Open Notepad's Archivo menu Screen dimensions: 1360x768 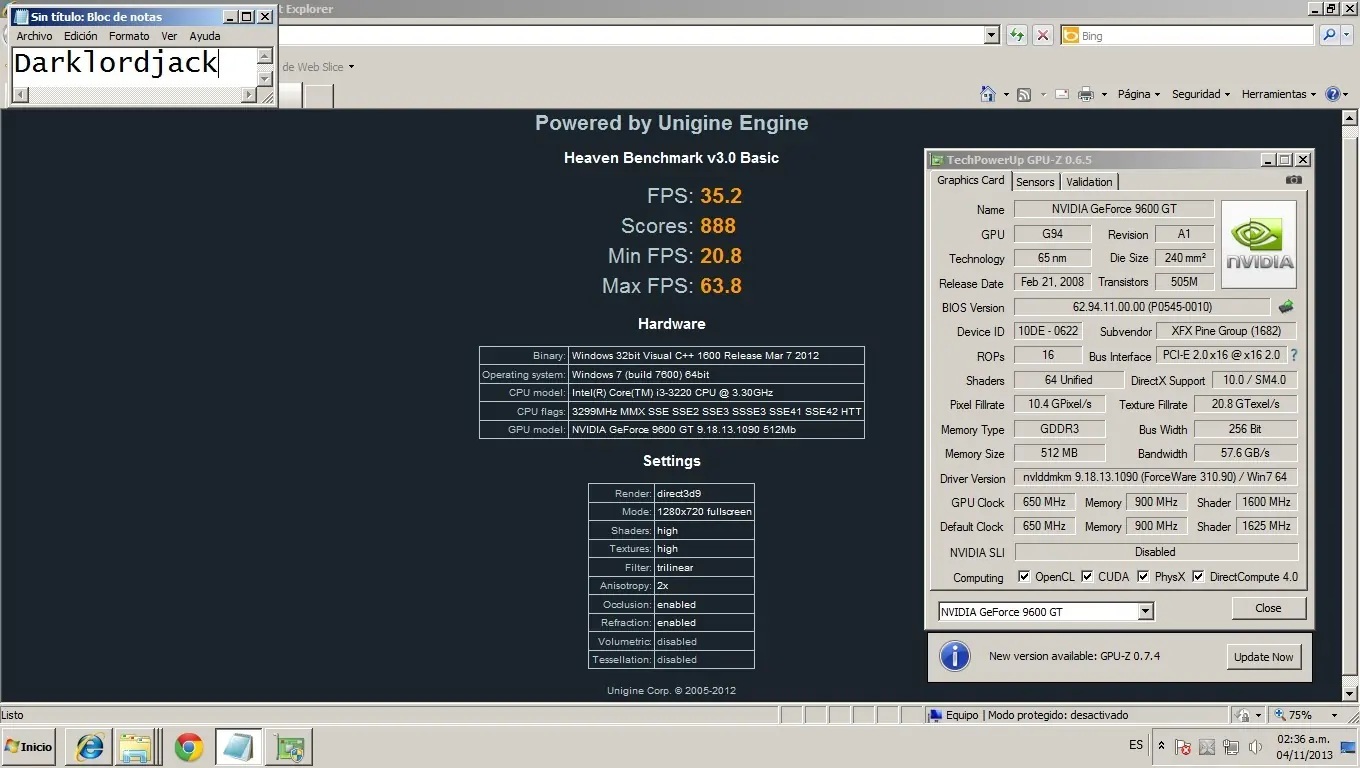coord(34,36)
